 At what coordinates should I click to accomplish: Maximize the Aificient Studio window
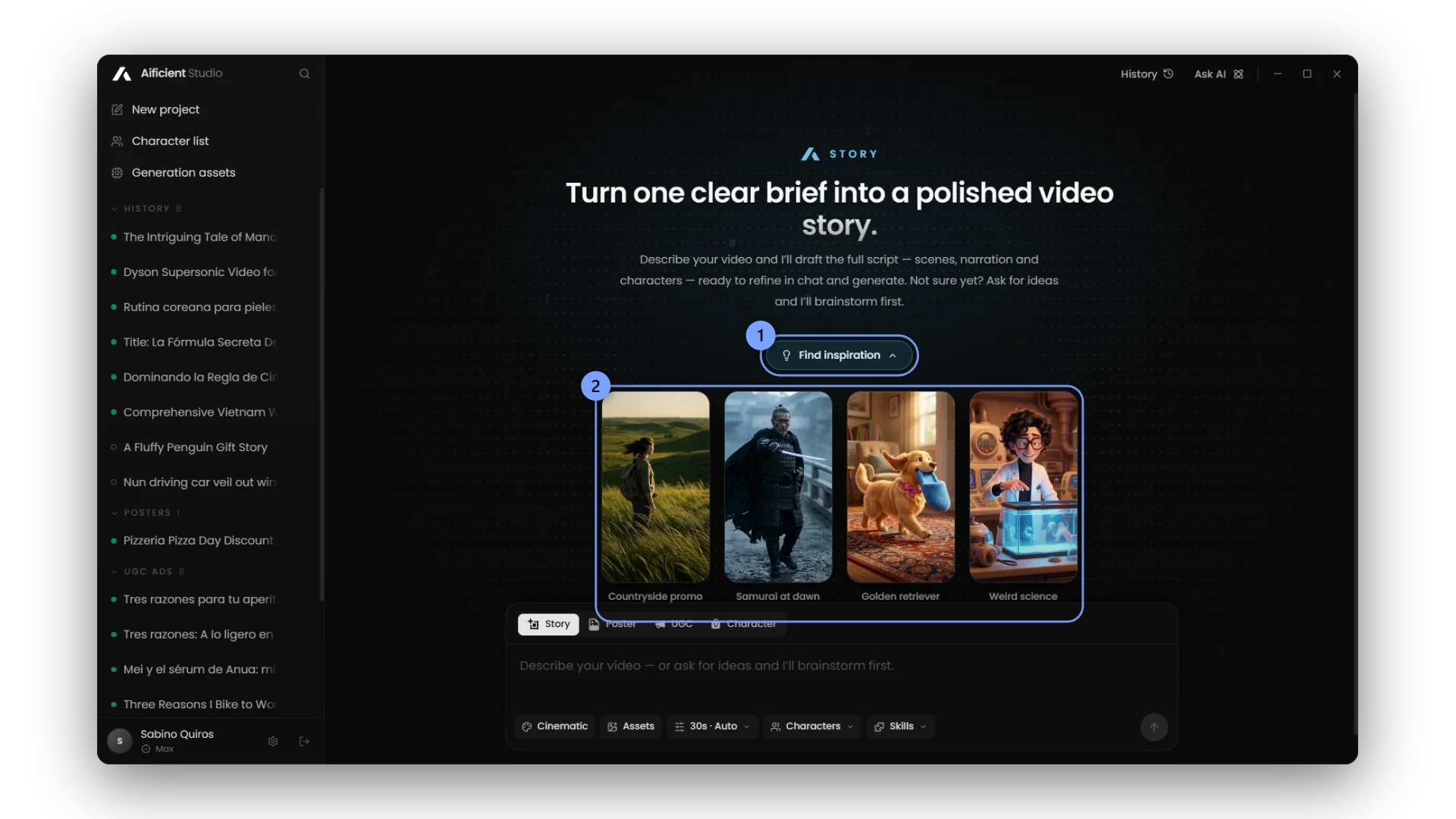[x=1307, y=74]
